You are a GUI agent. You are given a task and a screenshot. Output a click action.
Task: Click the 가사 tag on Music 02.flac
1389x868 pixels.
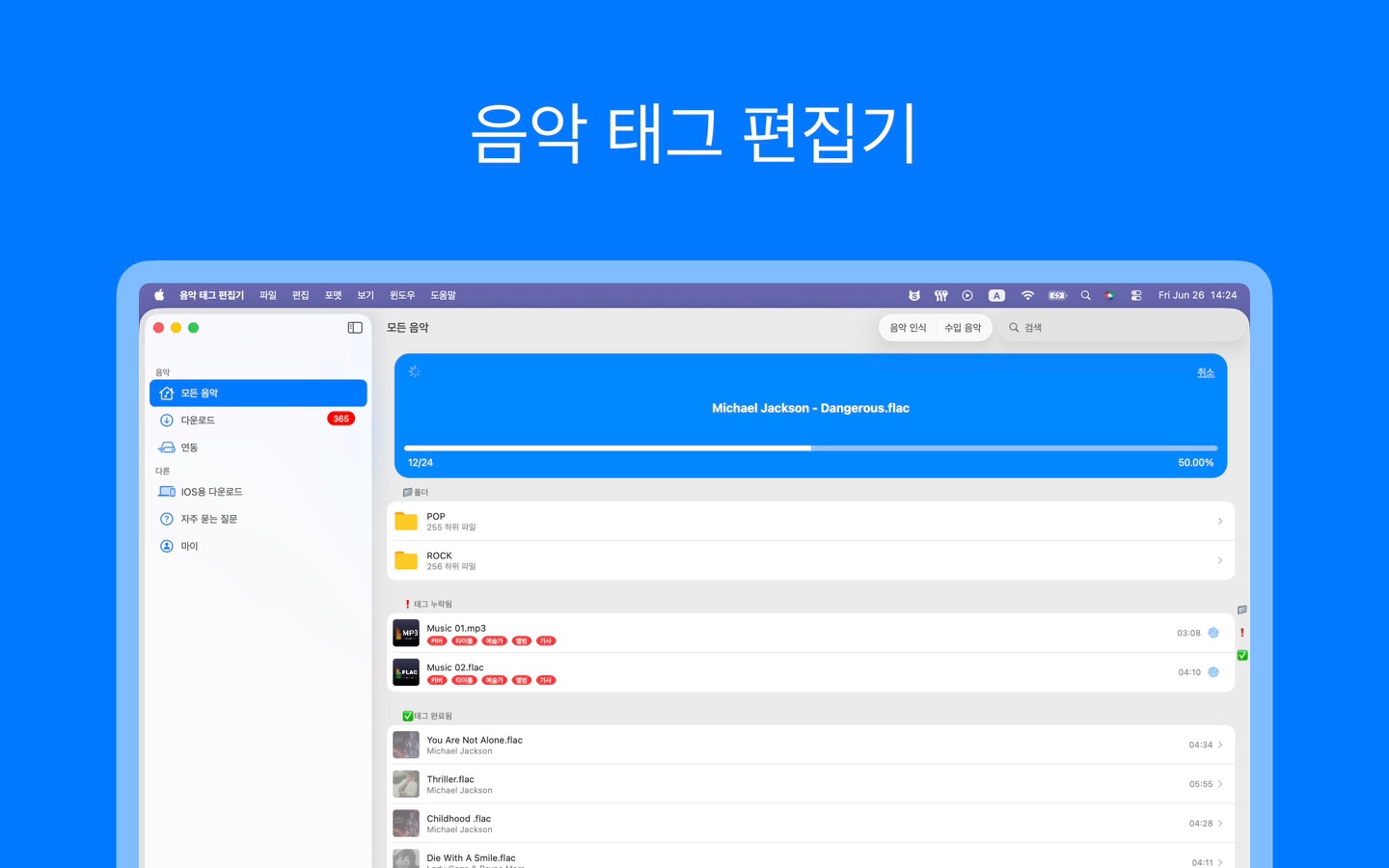coord(546,681)
